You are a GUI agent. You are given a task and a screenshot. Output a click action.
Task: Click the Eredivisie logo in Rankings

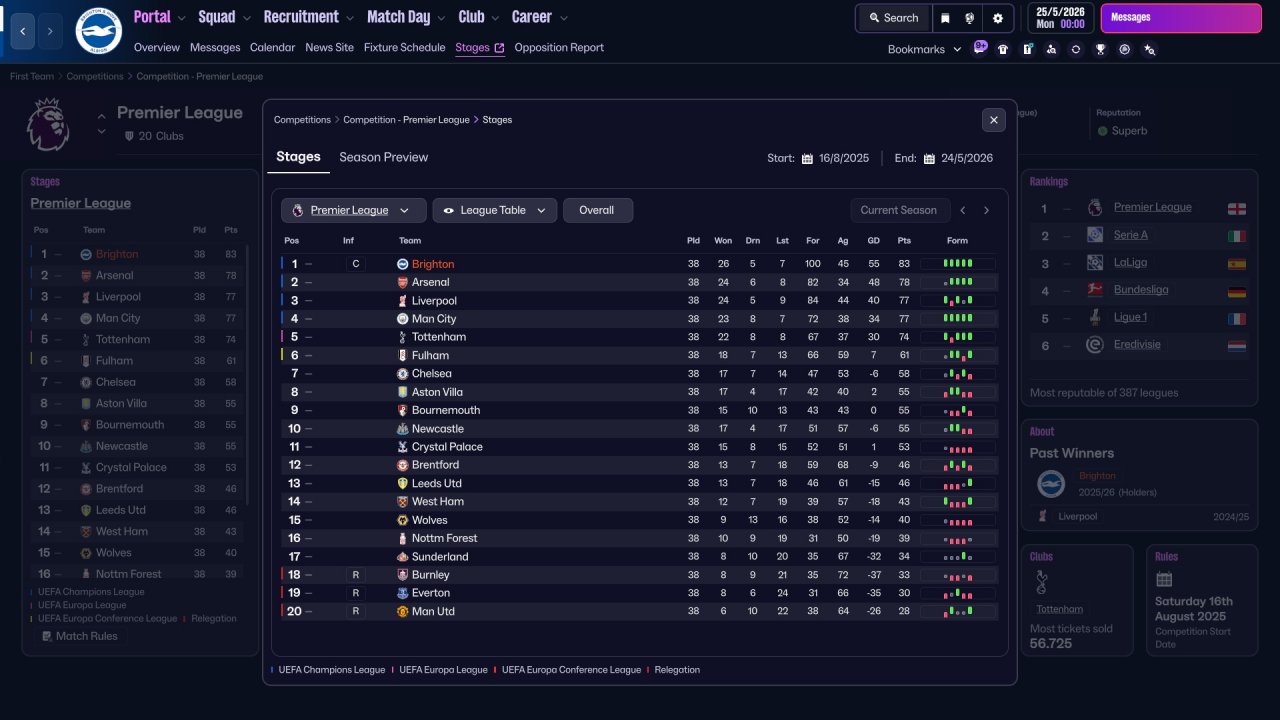click(x=1095, y=345)
